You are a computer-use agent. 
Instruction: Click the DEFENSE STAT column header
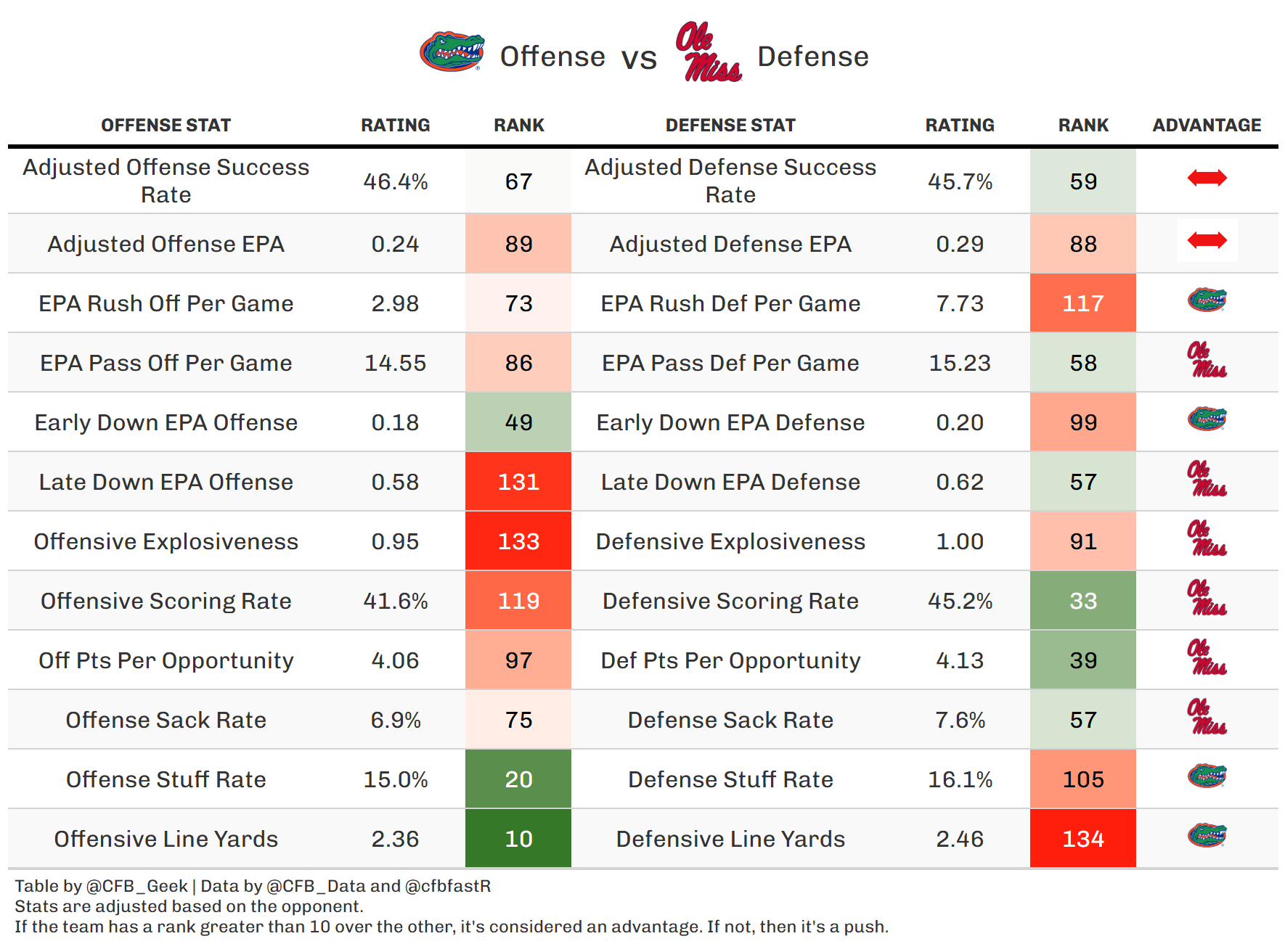[x=730, y=126]
